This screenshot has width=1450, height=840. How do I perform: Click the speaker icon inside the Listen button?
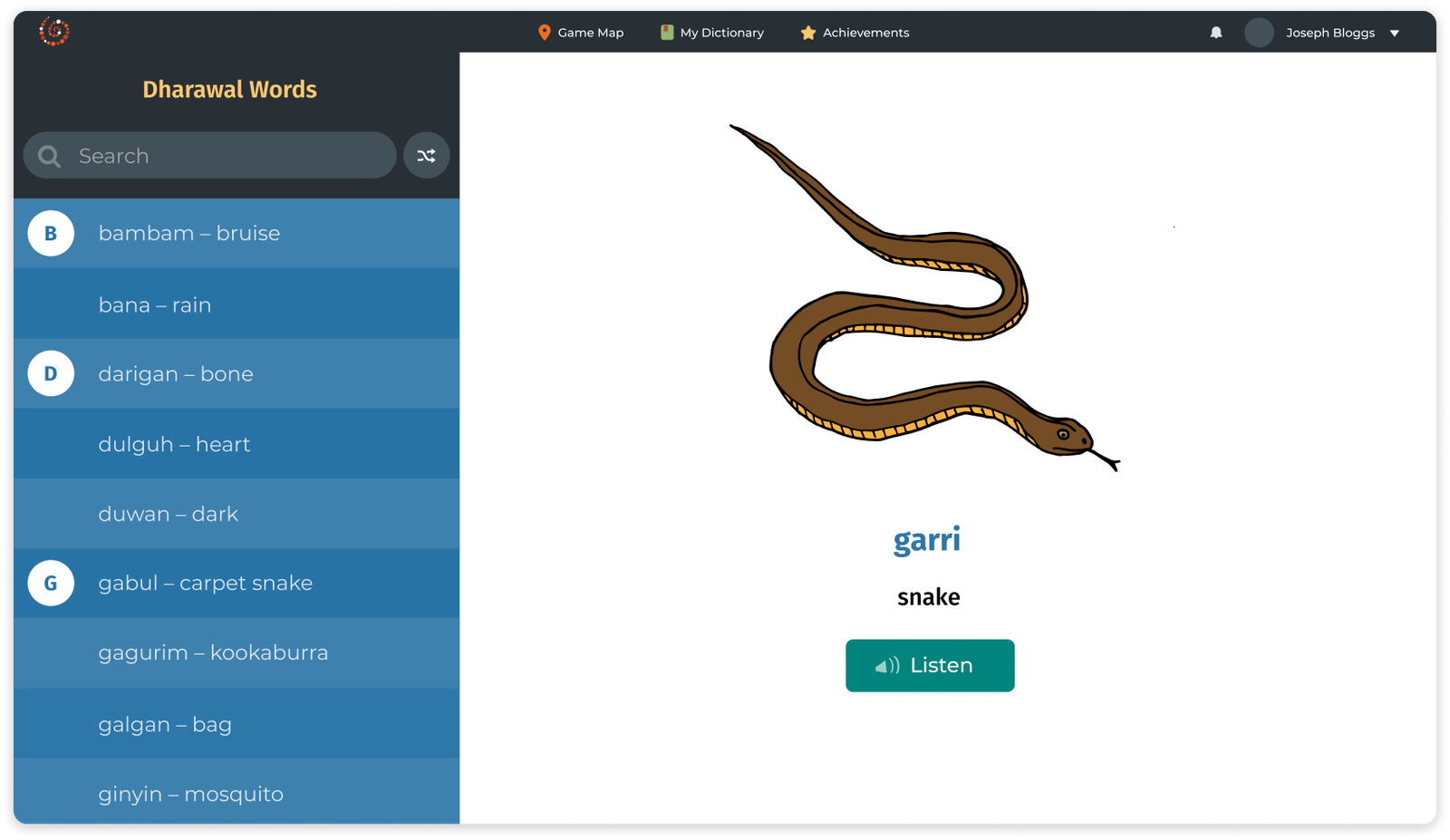[885, 665]
